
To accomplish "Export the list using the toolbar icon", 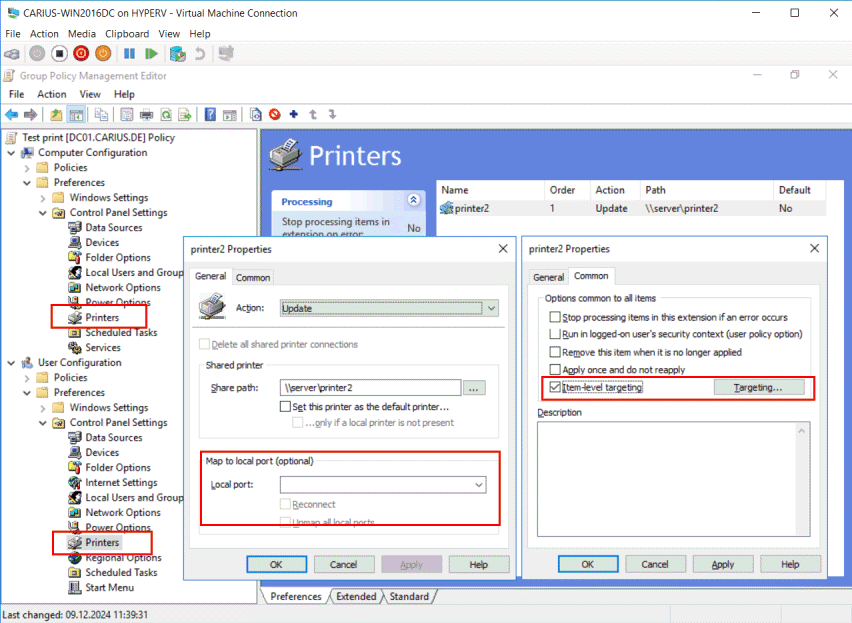I will tap(185, 115).
